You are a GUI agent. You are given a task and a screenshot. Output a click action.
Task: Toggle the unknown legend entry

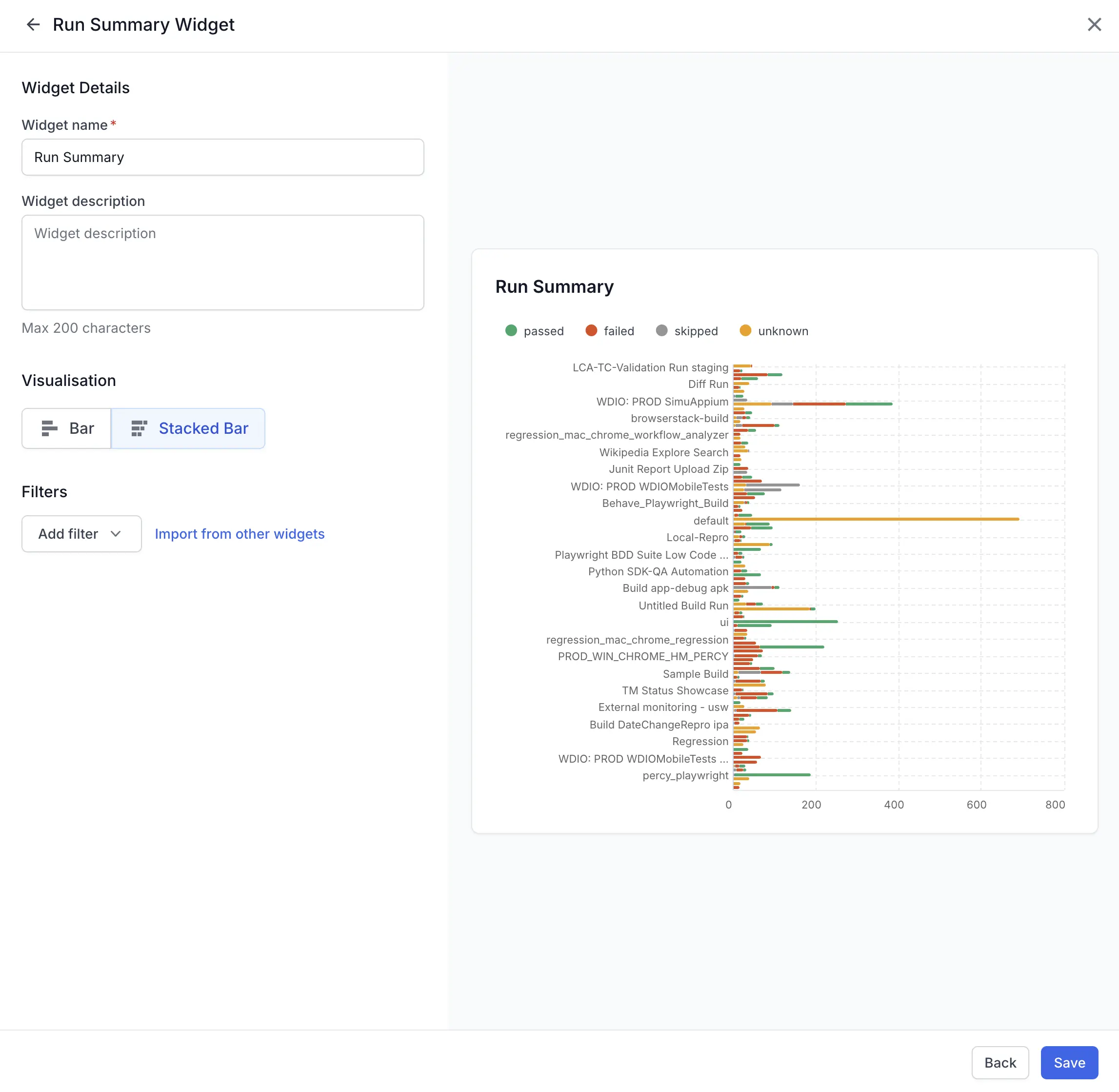[x=774, y=331]
